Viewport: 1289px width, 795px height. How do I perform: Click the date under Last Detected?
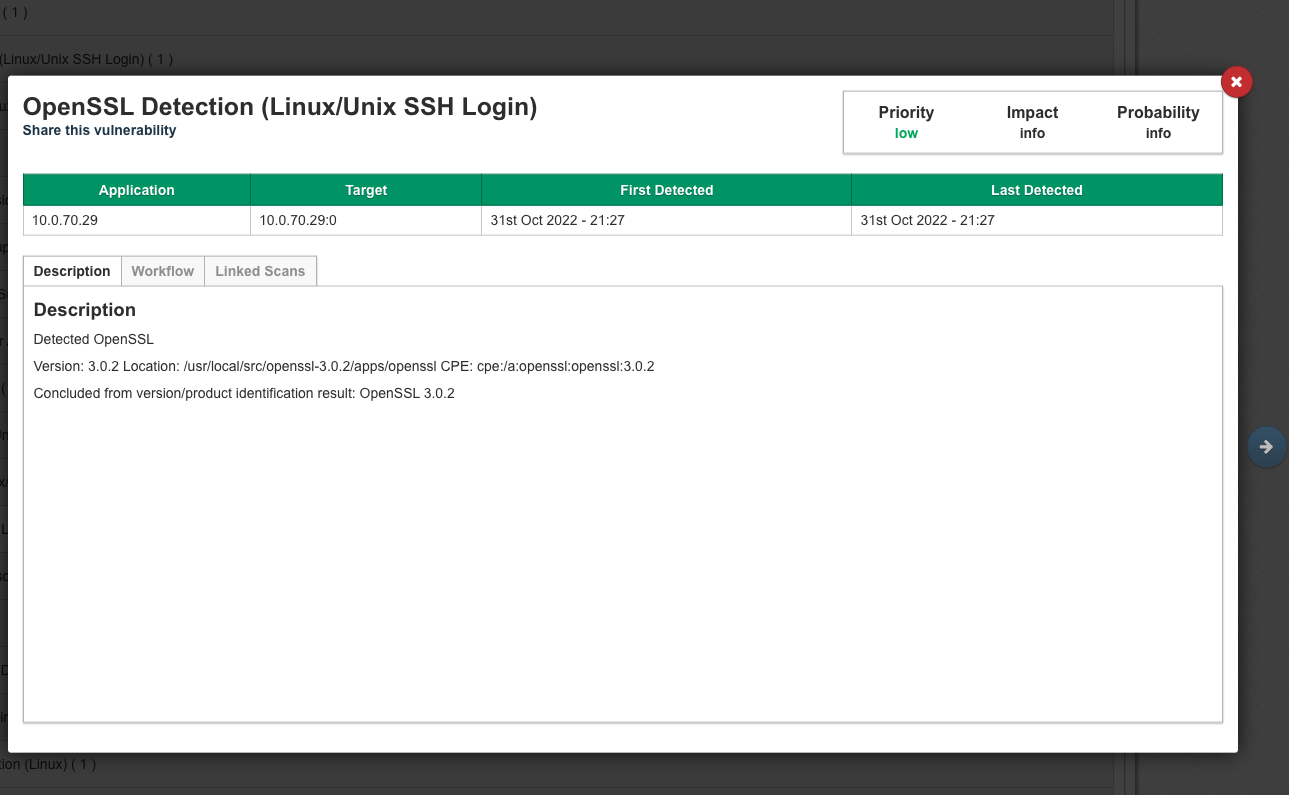click(927, 220)
